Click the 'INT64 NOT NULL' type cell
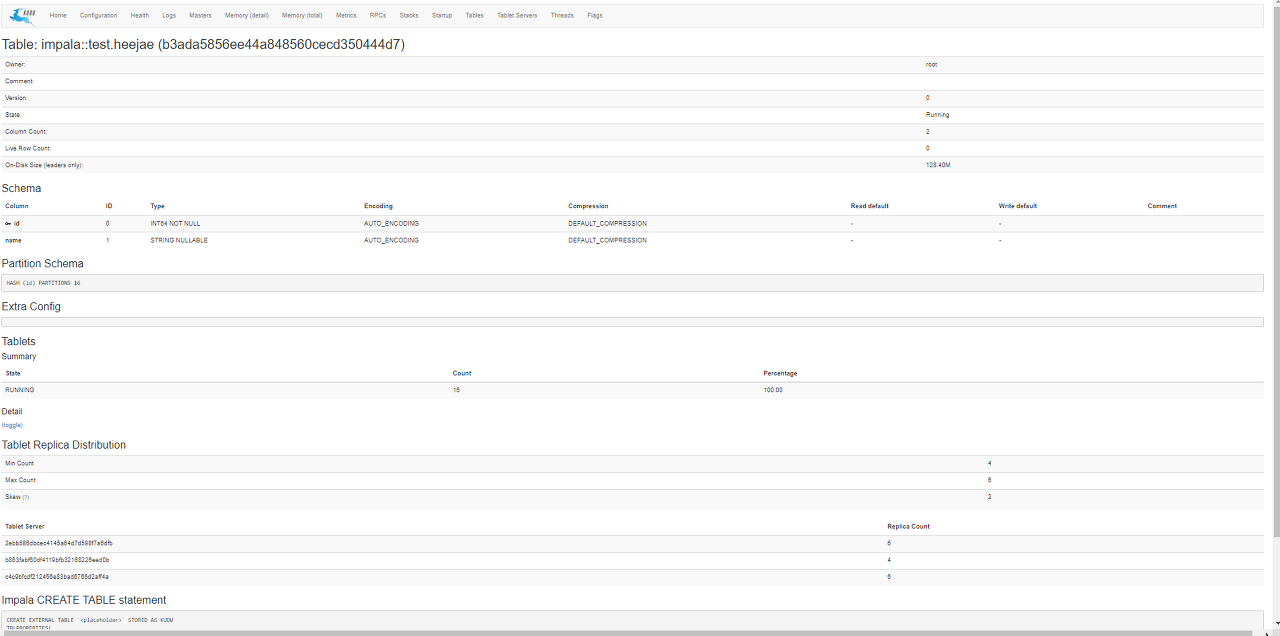 175,223
